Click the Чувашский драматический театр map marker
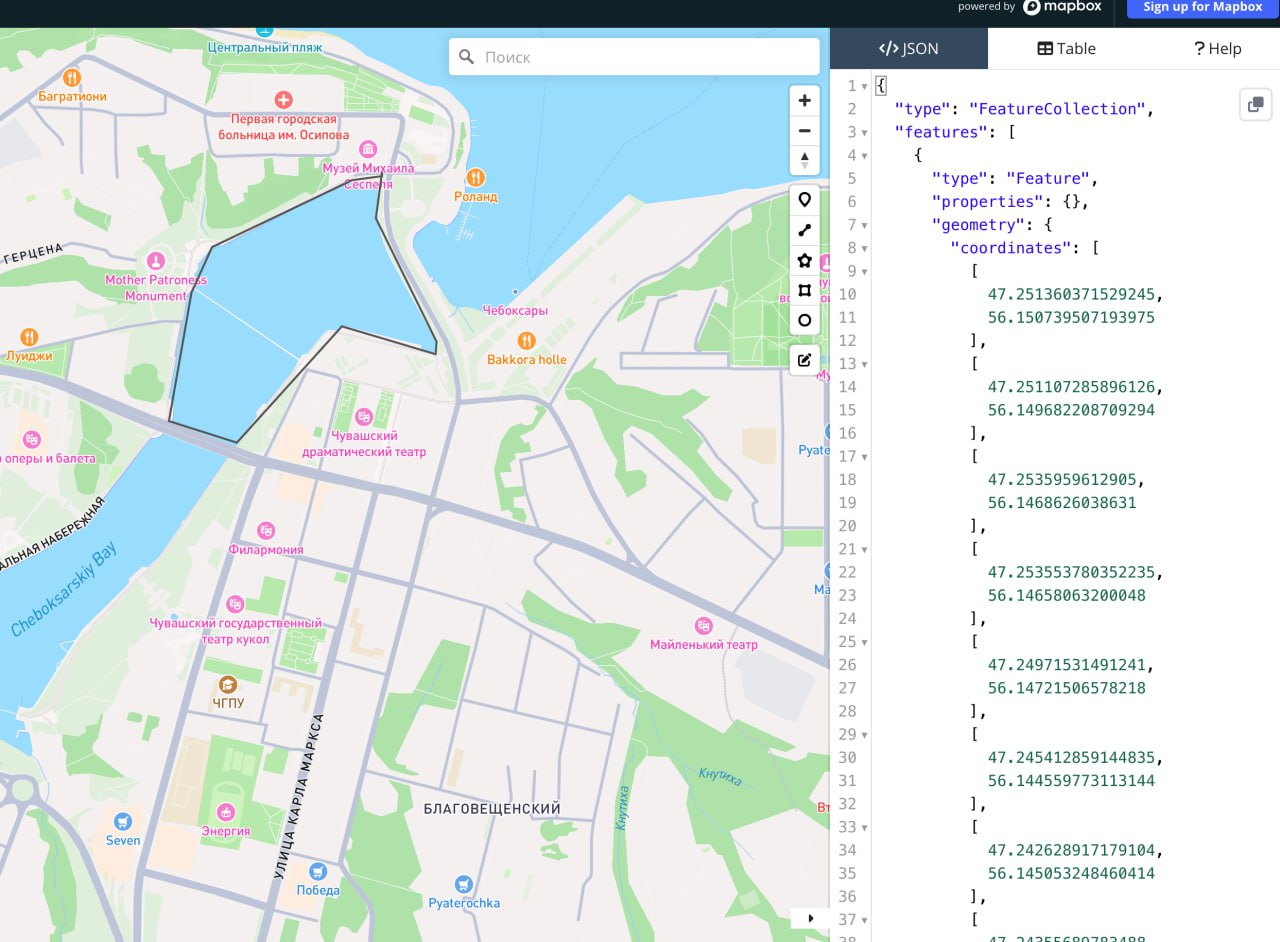1280x942 pixels. (364, 416)
